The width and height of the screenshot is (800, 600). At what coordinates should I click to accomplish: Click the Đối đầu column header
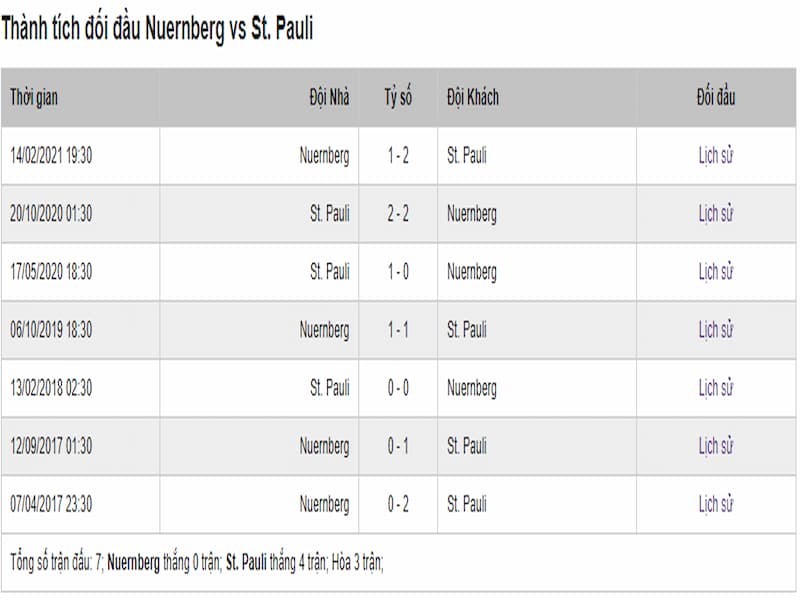pyautogui.click(x=716, y=97)
